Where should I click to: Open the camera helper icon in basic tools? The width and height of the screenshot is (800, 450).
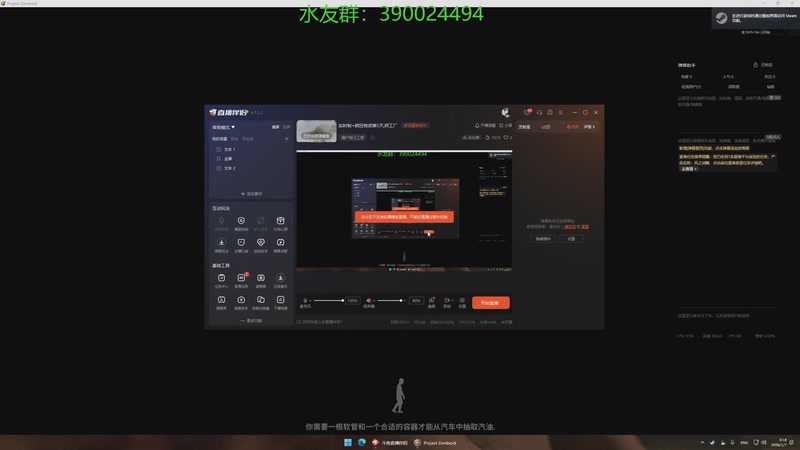[241, 299]
